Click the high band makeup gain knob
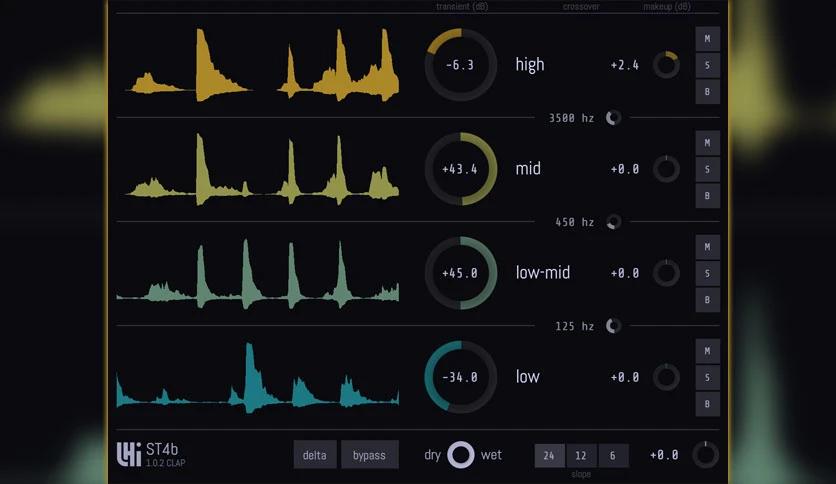The image size is (836, 484). click(x=666, y=65)
